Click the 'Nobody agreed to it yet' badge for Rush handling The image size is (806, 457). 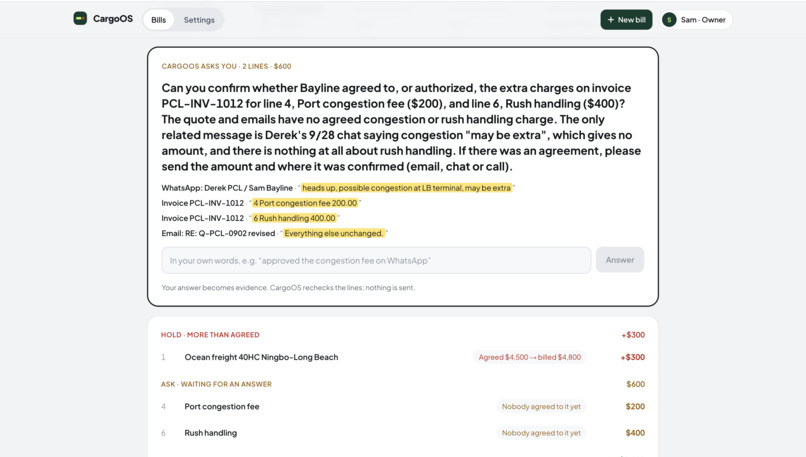pyautogui.click(x=541, y=433)
